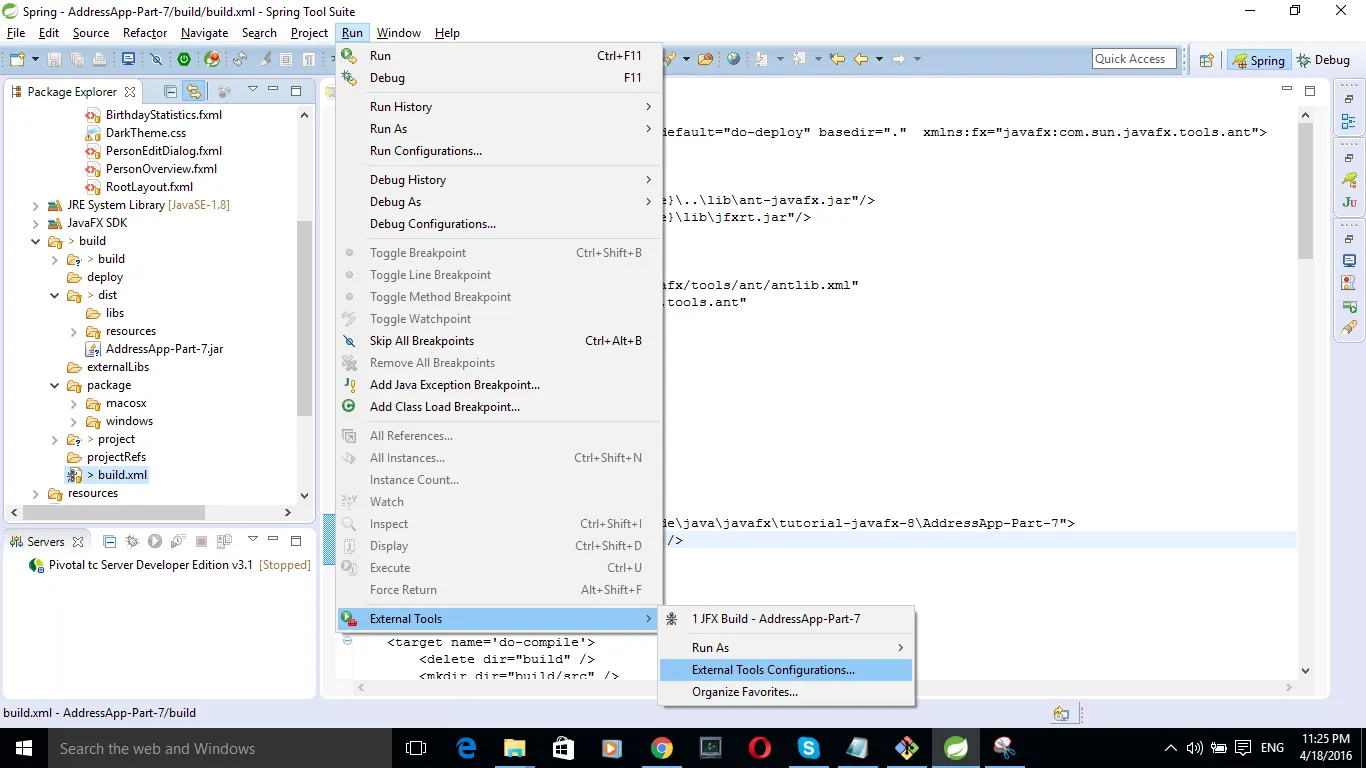The width and height of the screenshot is (1366, 768).
Task: Switch to the Debug perspective
Action: (1323, 60)
